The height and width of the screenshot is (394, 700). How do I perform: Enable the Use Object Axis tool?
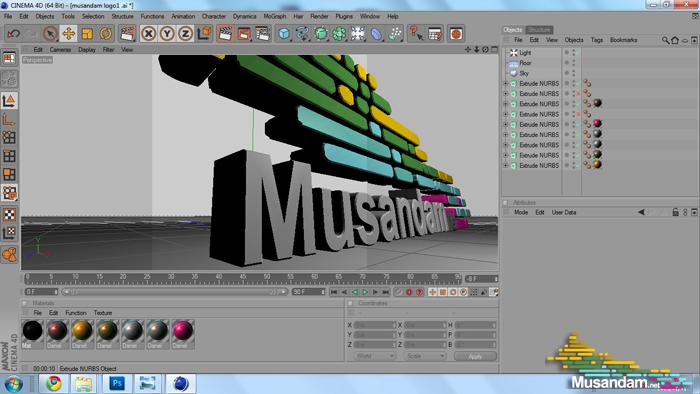point(9,120)
